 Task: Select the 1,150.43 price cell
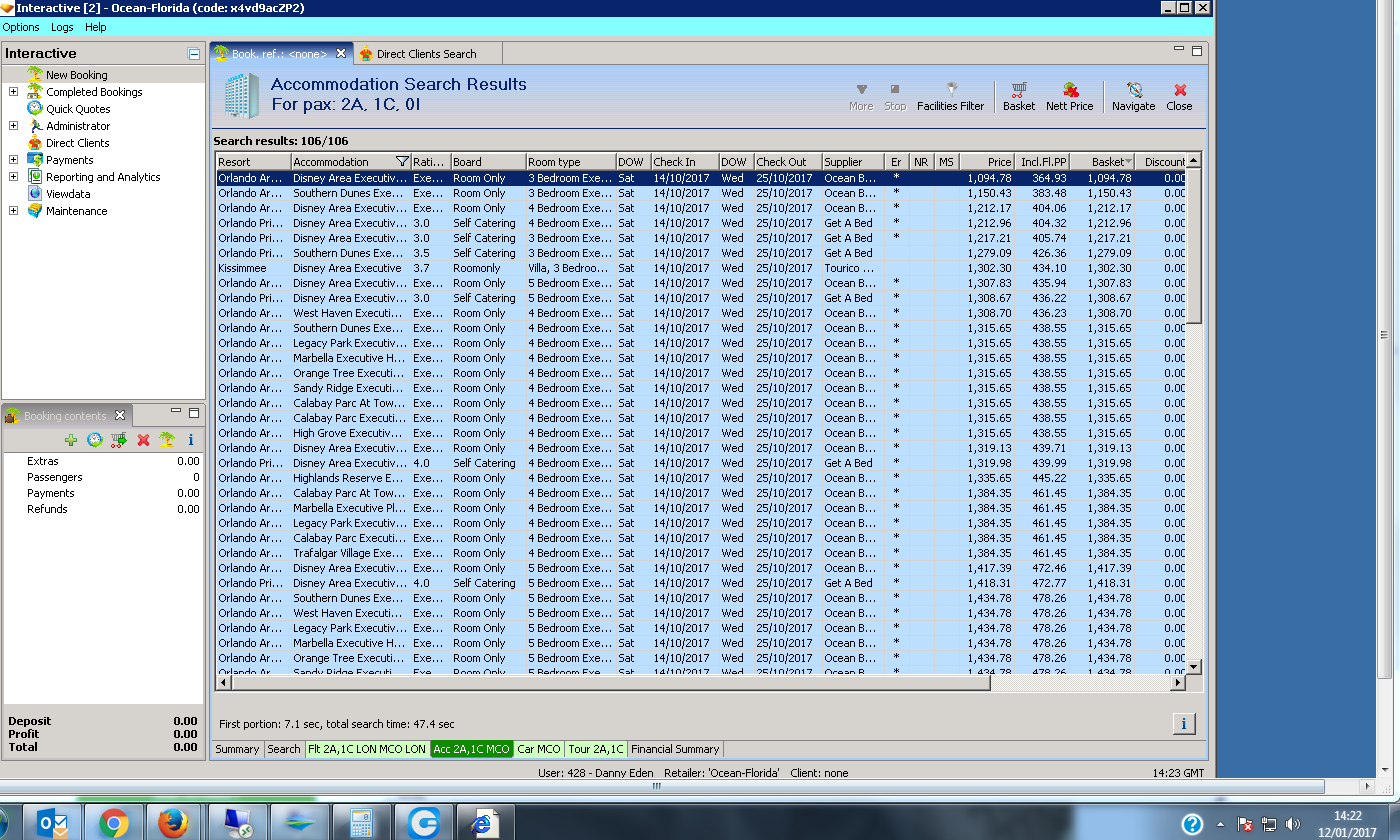(986, 193)
